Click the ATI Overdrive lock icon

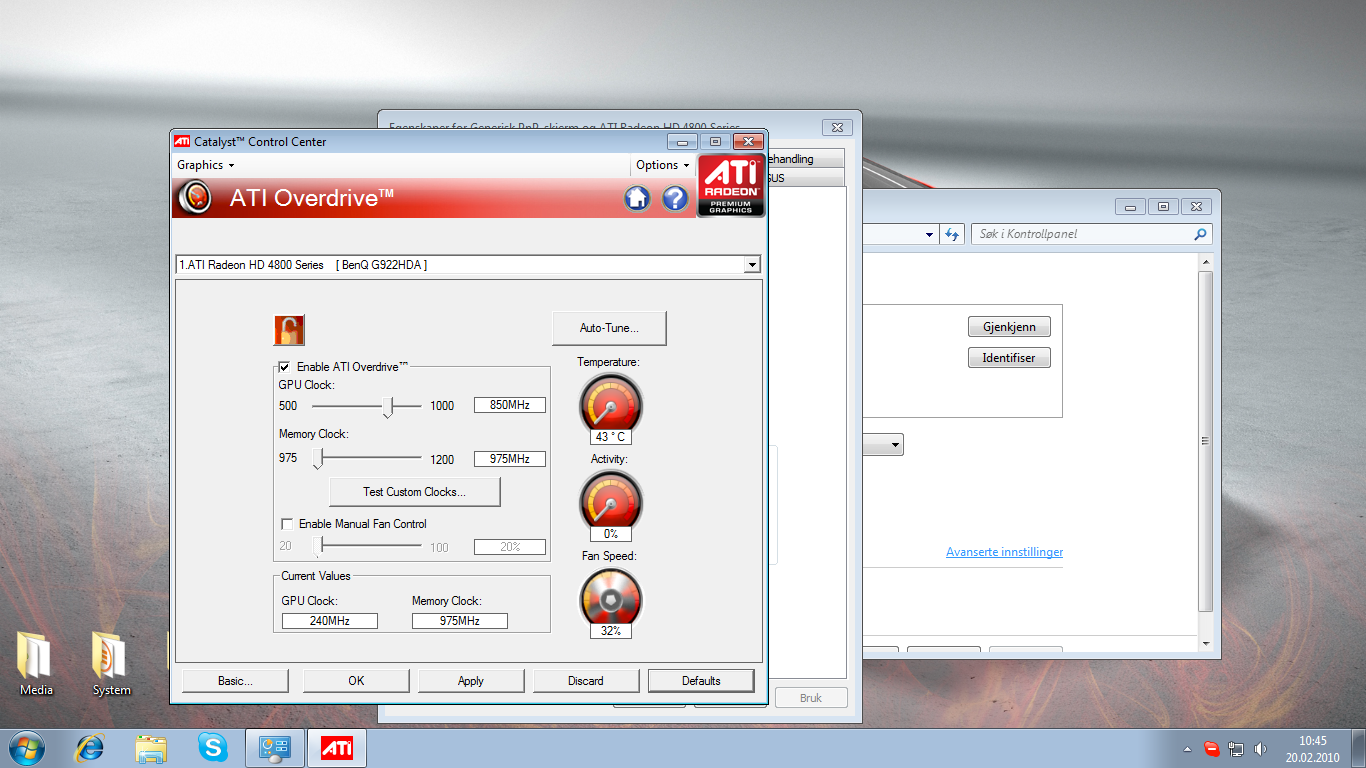pyautogui.click(x=289, y=330)
